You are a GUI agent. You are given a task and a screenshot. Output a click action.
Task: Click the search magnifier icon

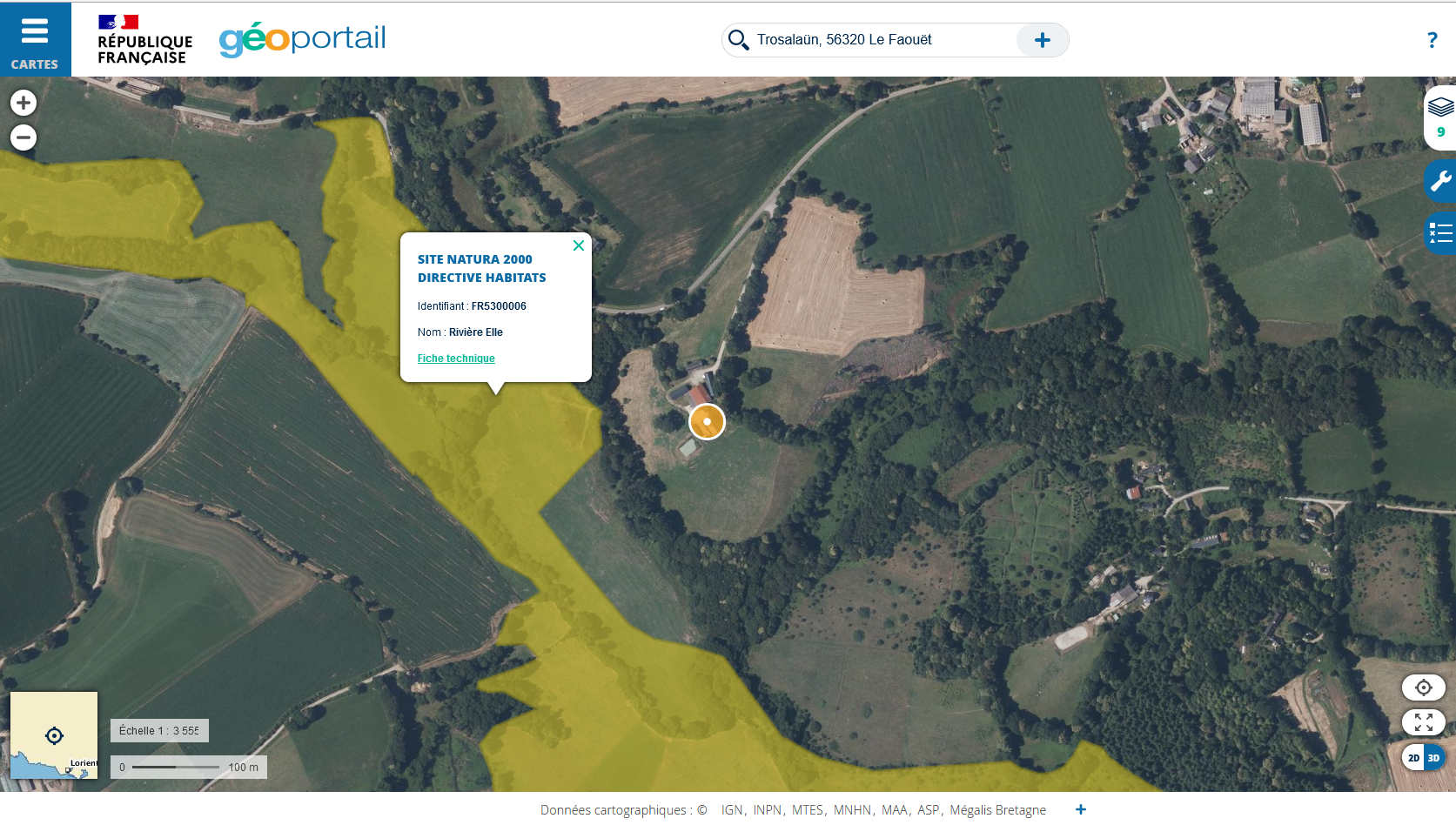point(738,40)
